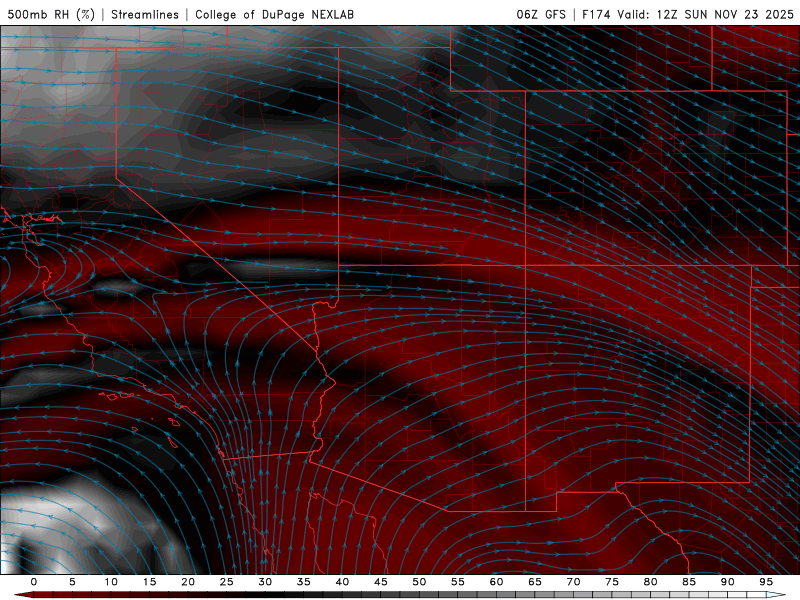The width and height of the screenshot is (800, 600).
Task: Click the colorbar label "75"
Action: tap(611, 582)
